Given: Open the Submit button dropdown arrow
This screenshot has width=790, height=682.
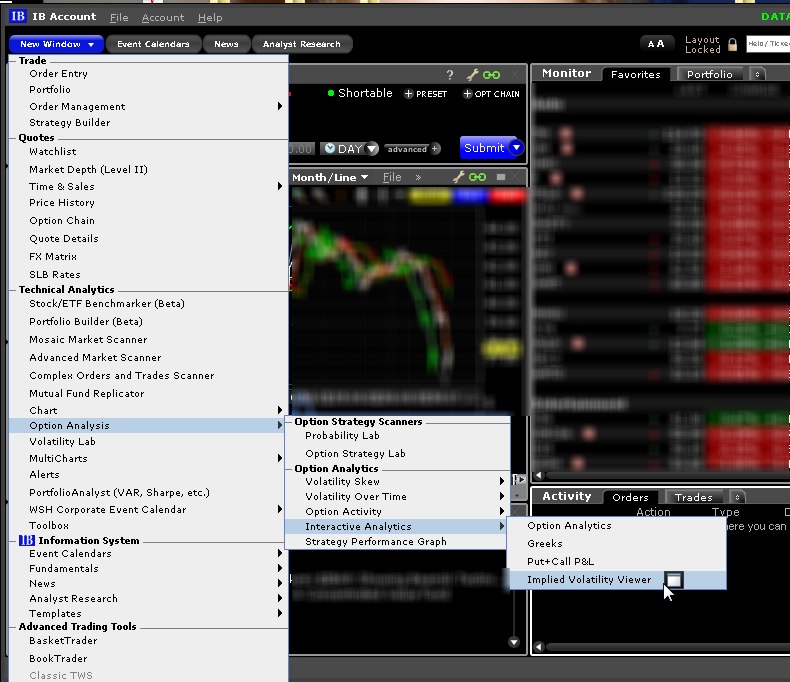Looking at the screenshot, I should [x=516, y=148].
